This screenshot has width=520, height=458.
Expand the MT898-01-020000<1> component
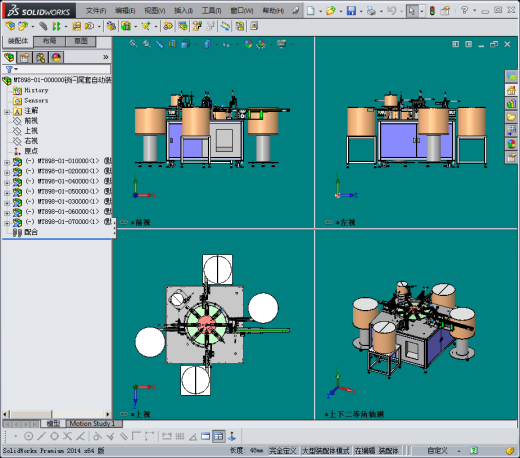click(x=7, y=173)
